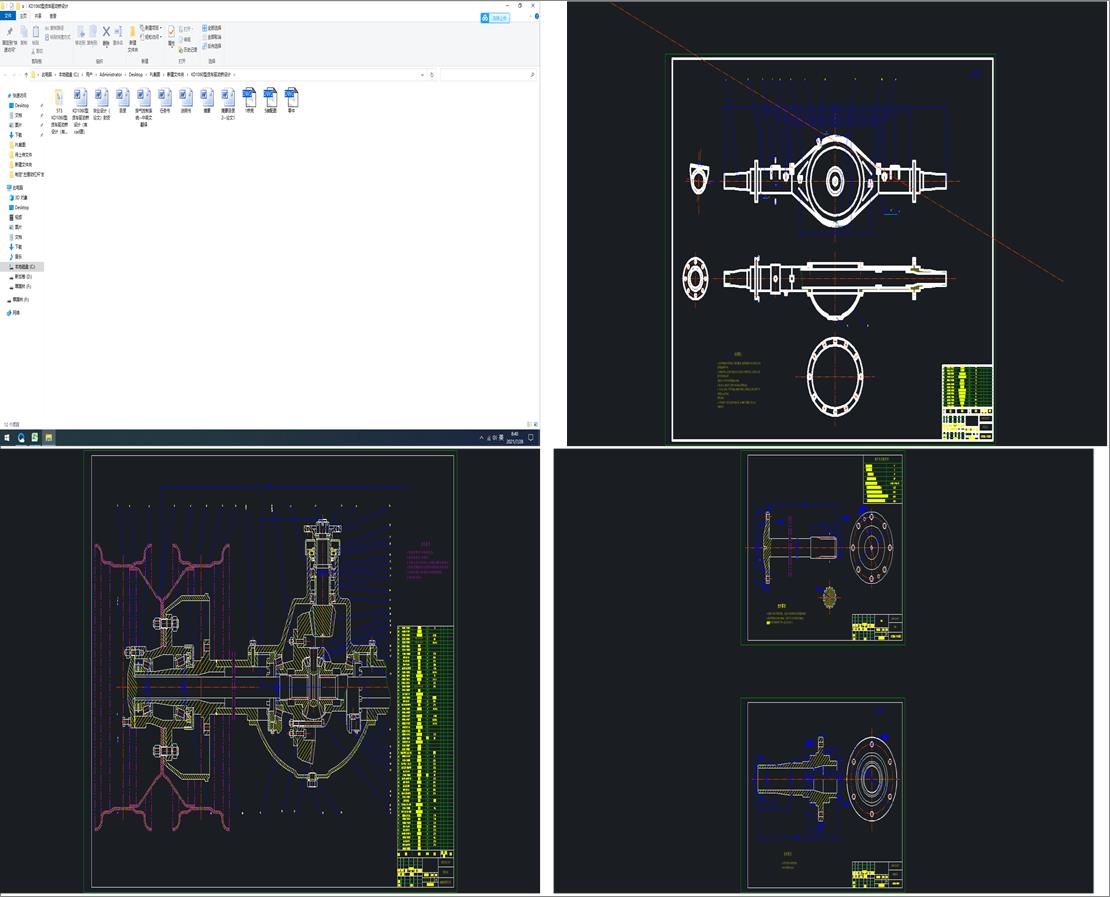This screenshot has height=897, width=1110.
Task: Select Videos under This PC
Action: tap(16, 217)
